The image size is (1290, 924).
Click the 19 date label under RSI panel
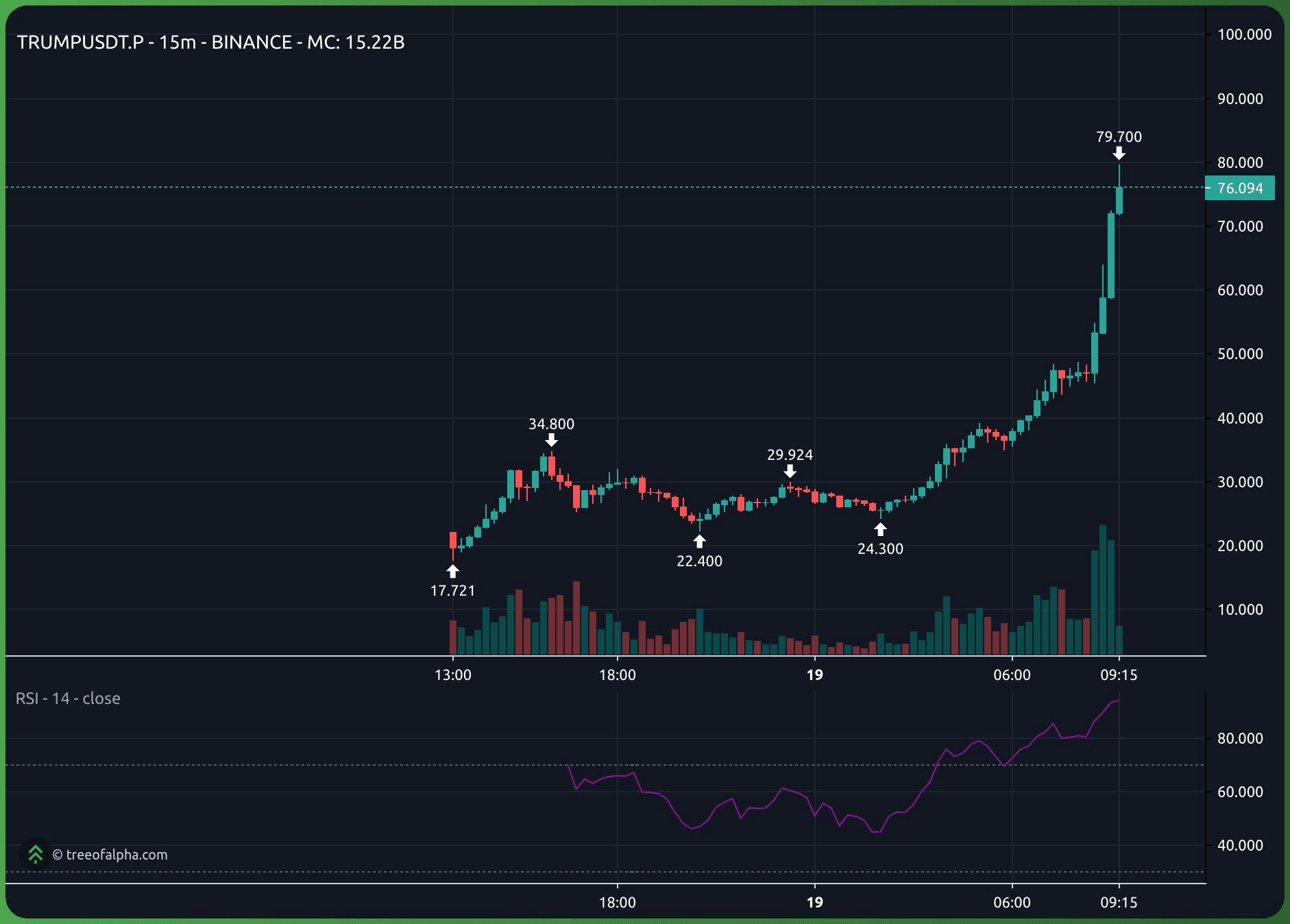[x=814, y=903]
